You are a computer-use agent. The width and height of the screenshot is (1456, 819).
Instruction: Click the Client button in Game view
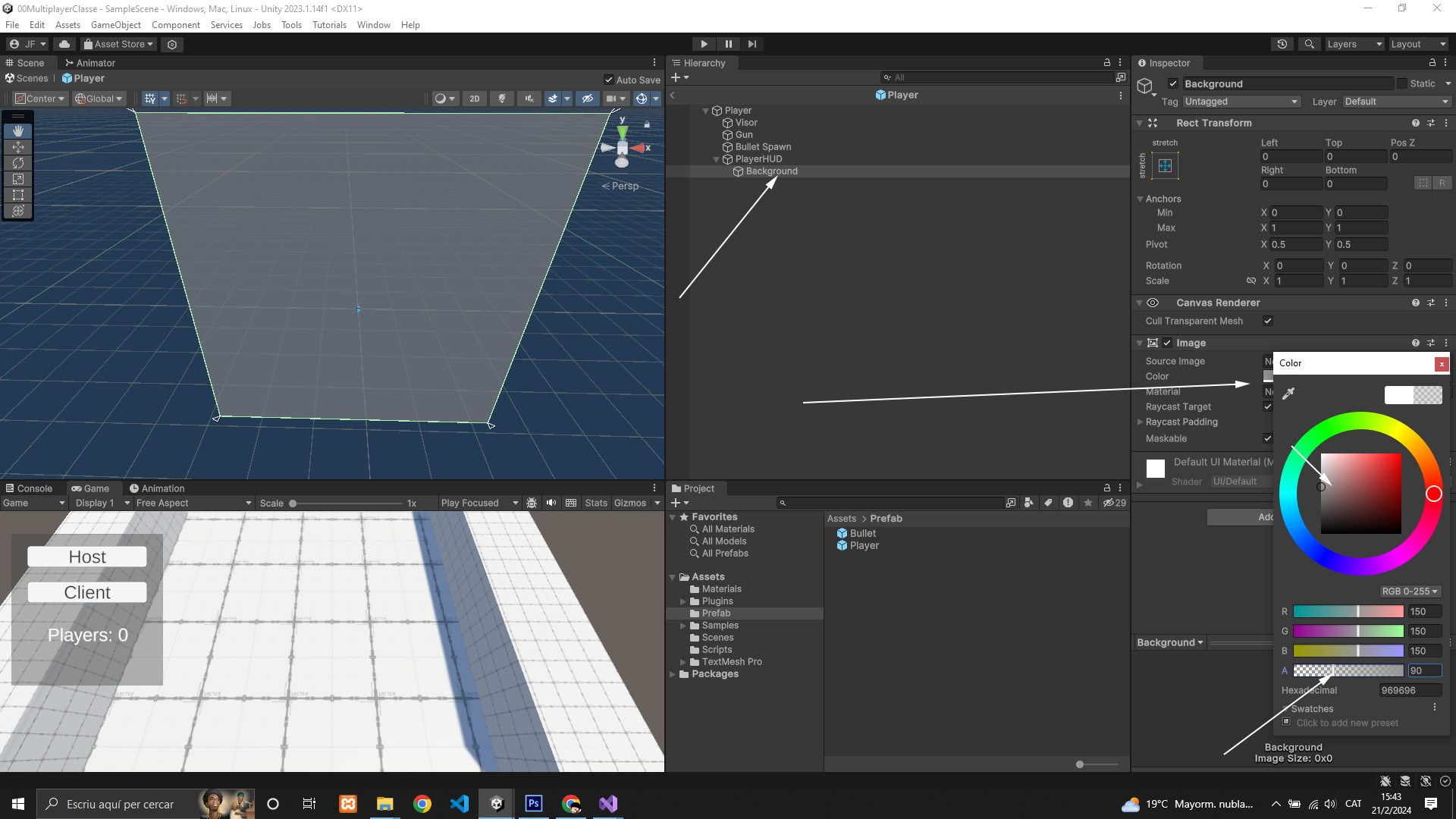[87, 592]
